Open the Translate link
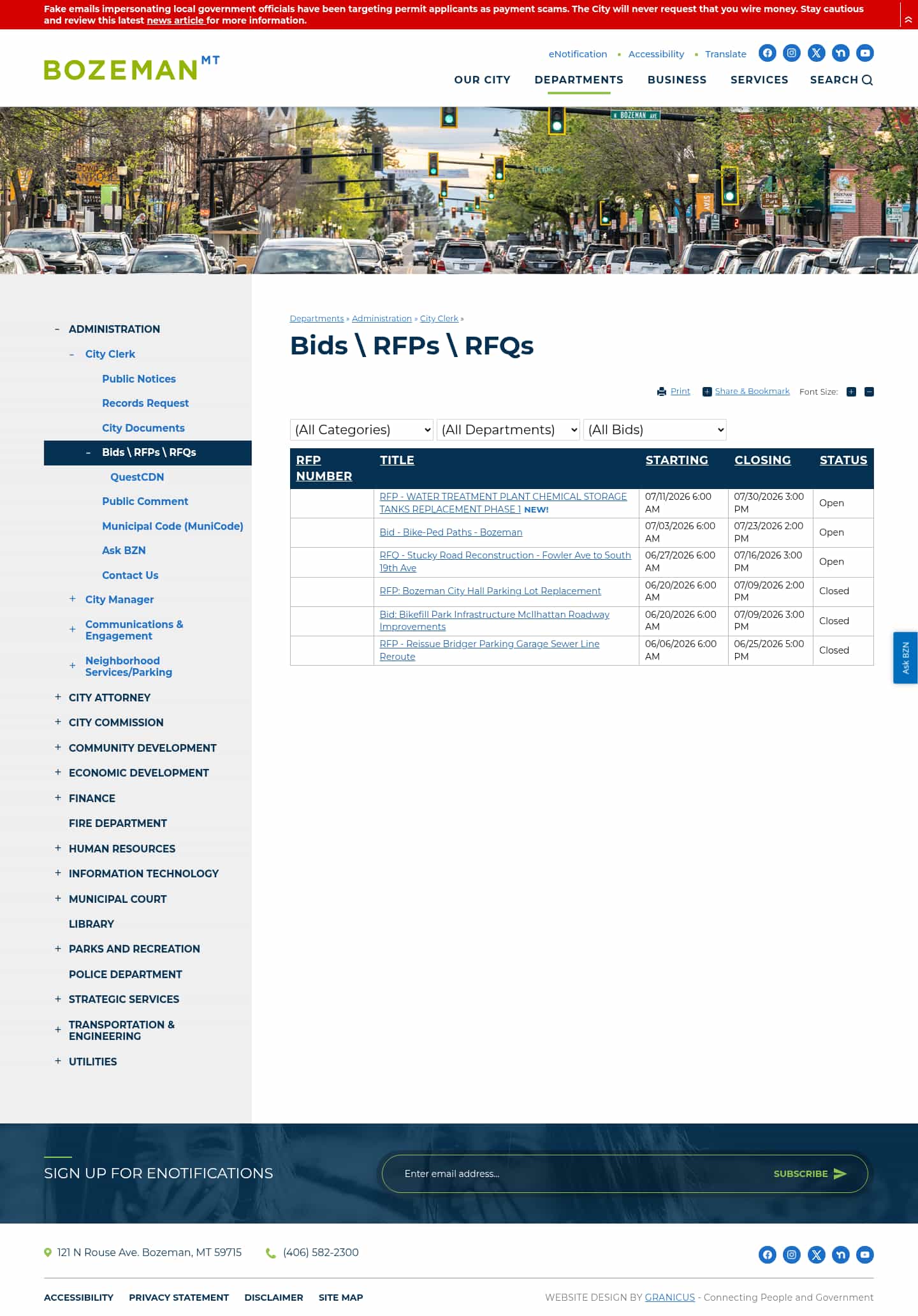 (725, 54)
